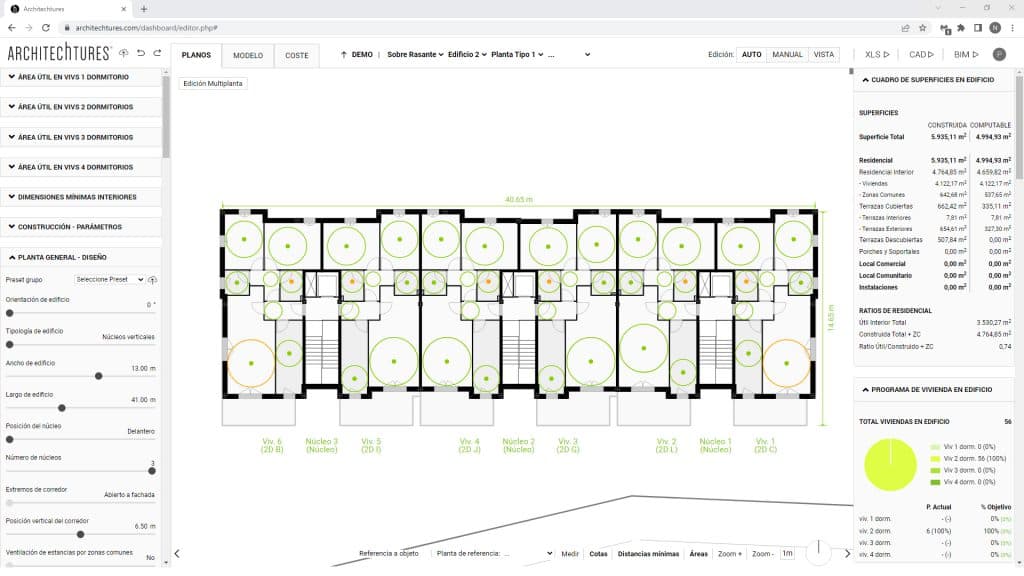This screenshot has width=1024, height=576.
Task: Switch to the COSTE tab
Action: (297, 56)
